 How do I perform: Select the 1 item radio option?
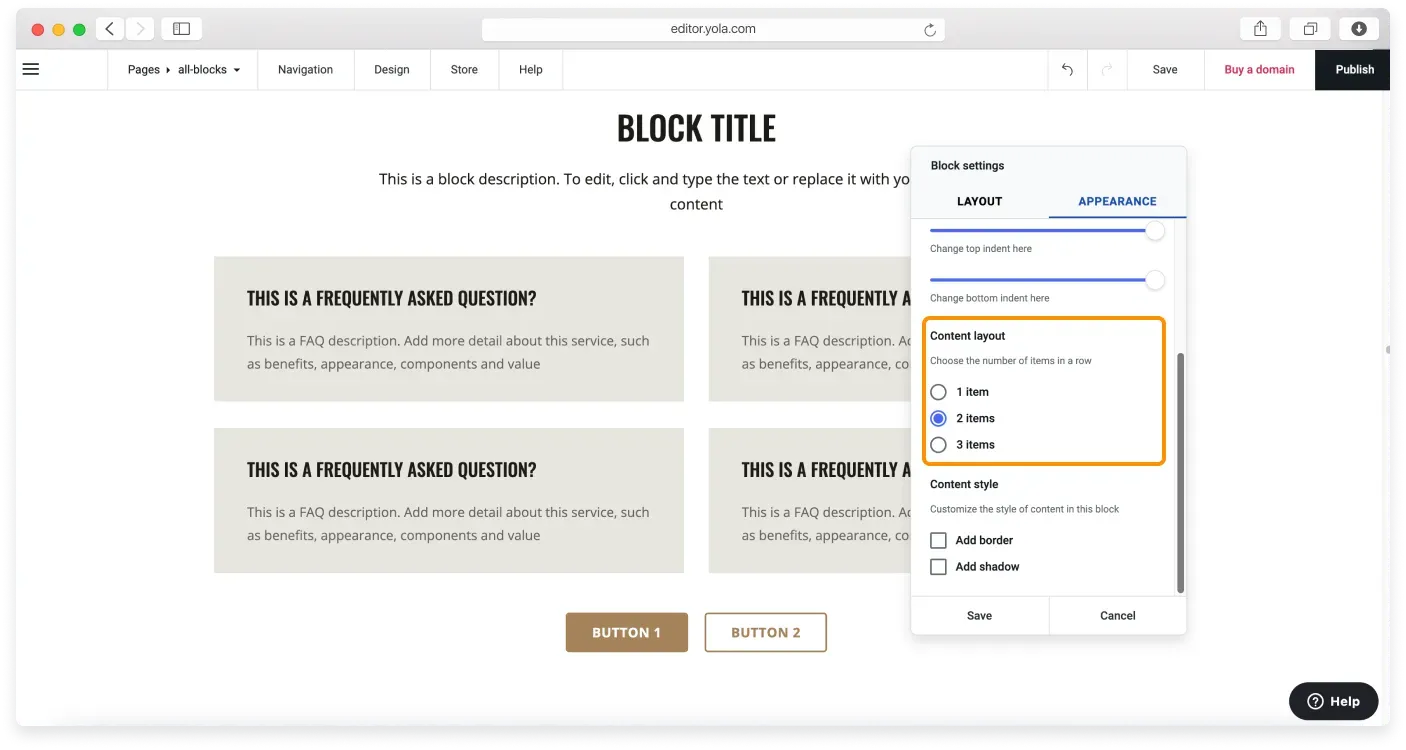(x=938, y=392)
